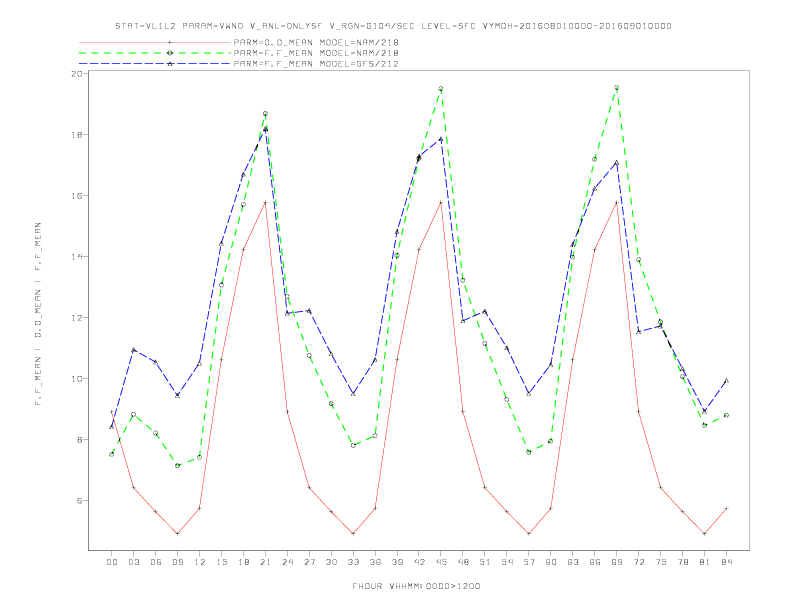The height and width of the screenshot is (612, 792).
Task: Click y-axis tick value 16
Action: click(x=77, y=195)
